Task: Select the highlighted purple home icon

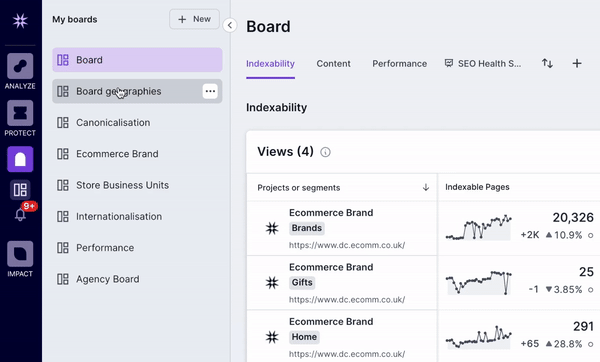Action: click(20, 159)
